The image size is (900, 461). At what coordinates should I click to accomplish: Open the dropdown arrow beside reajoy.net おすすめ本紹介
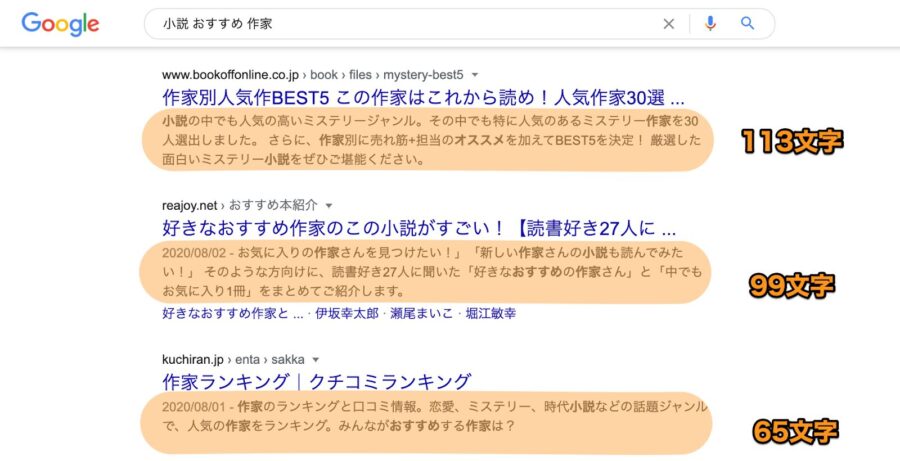(x=329, y=206)
